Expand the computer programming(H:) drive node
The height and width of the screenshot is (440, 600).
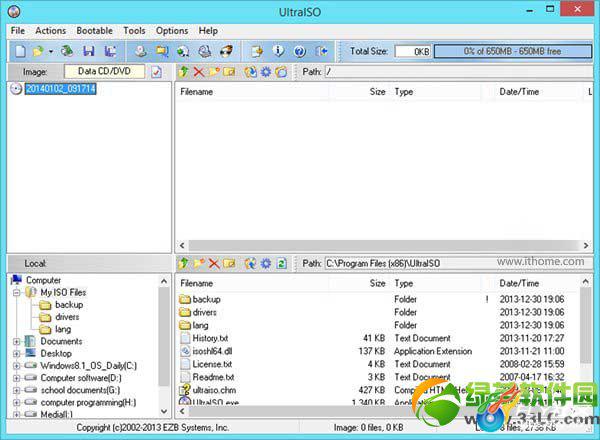(16, 403)
